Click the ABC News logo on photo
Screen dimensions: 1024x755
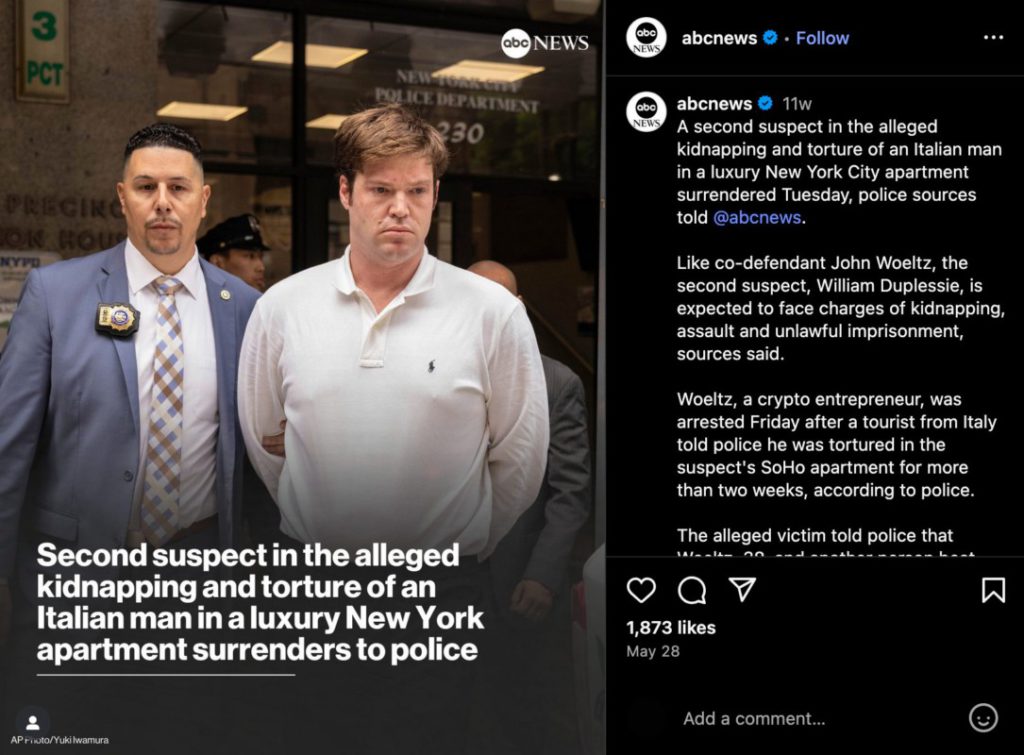(545, 43)
